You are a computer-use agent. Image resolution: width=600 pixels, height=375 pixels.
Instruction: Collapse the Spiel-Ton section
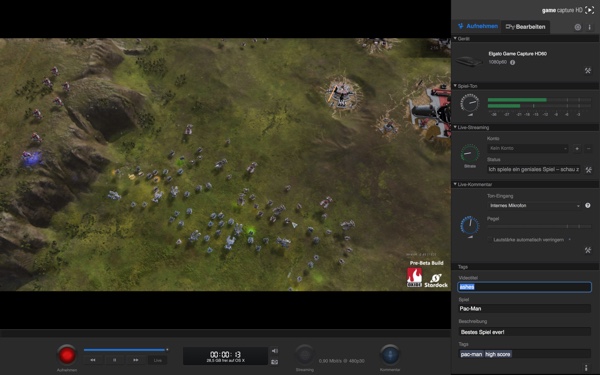[x=455, y=86]
